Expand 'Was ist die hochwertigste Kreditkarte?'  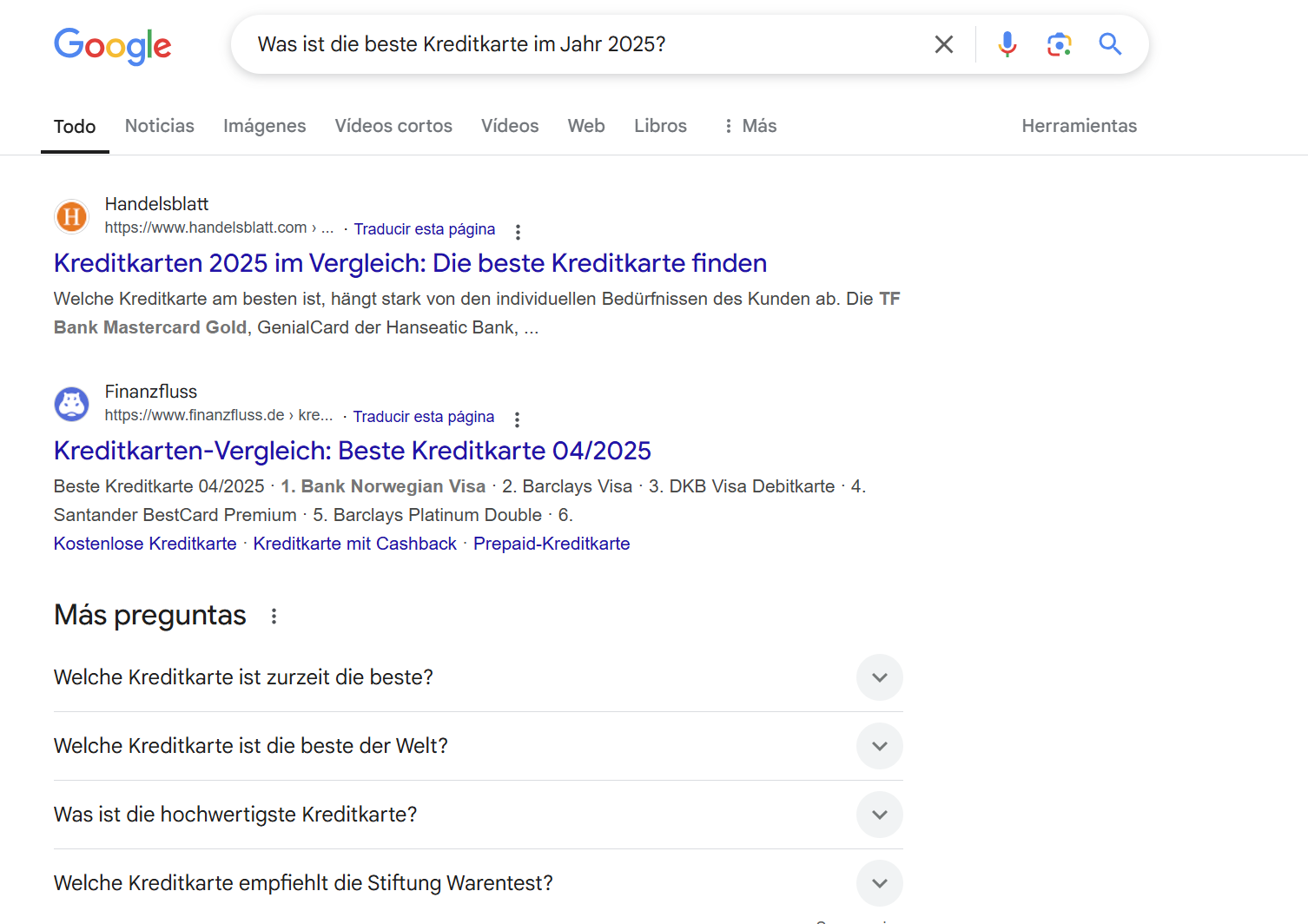[478, 815]
